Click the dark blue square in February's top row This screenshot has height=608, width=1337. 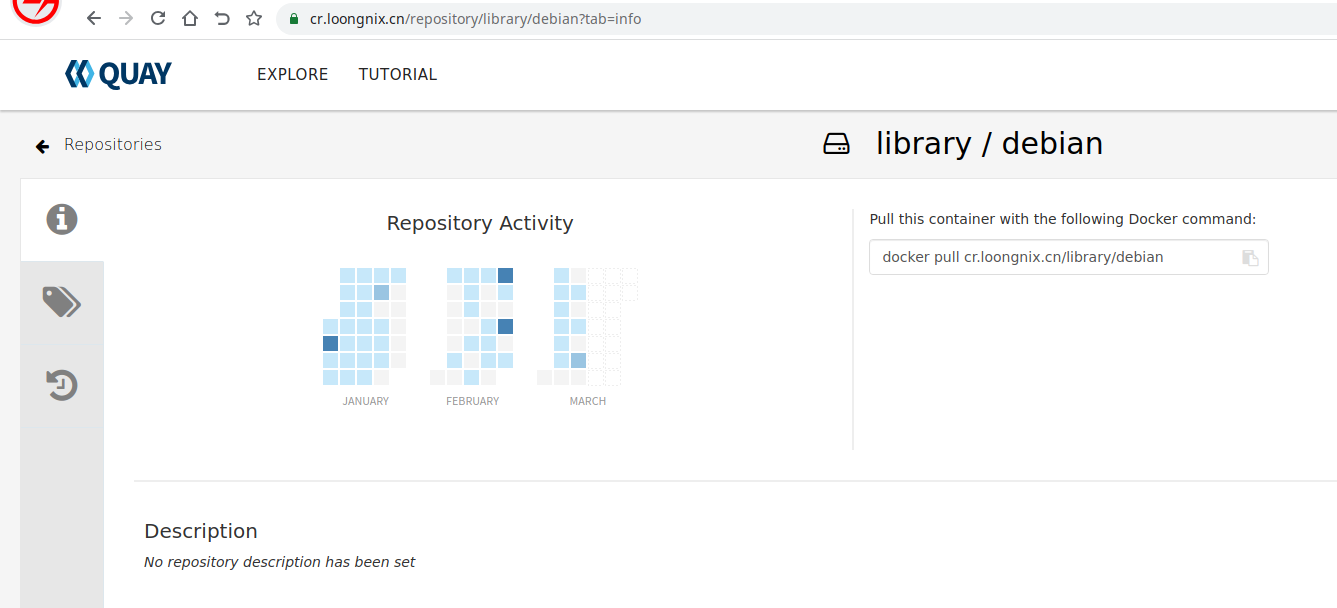pyautogui.click(x=505, y=275)
